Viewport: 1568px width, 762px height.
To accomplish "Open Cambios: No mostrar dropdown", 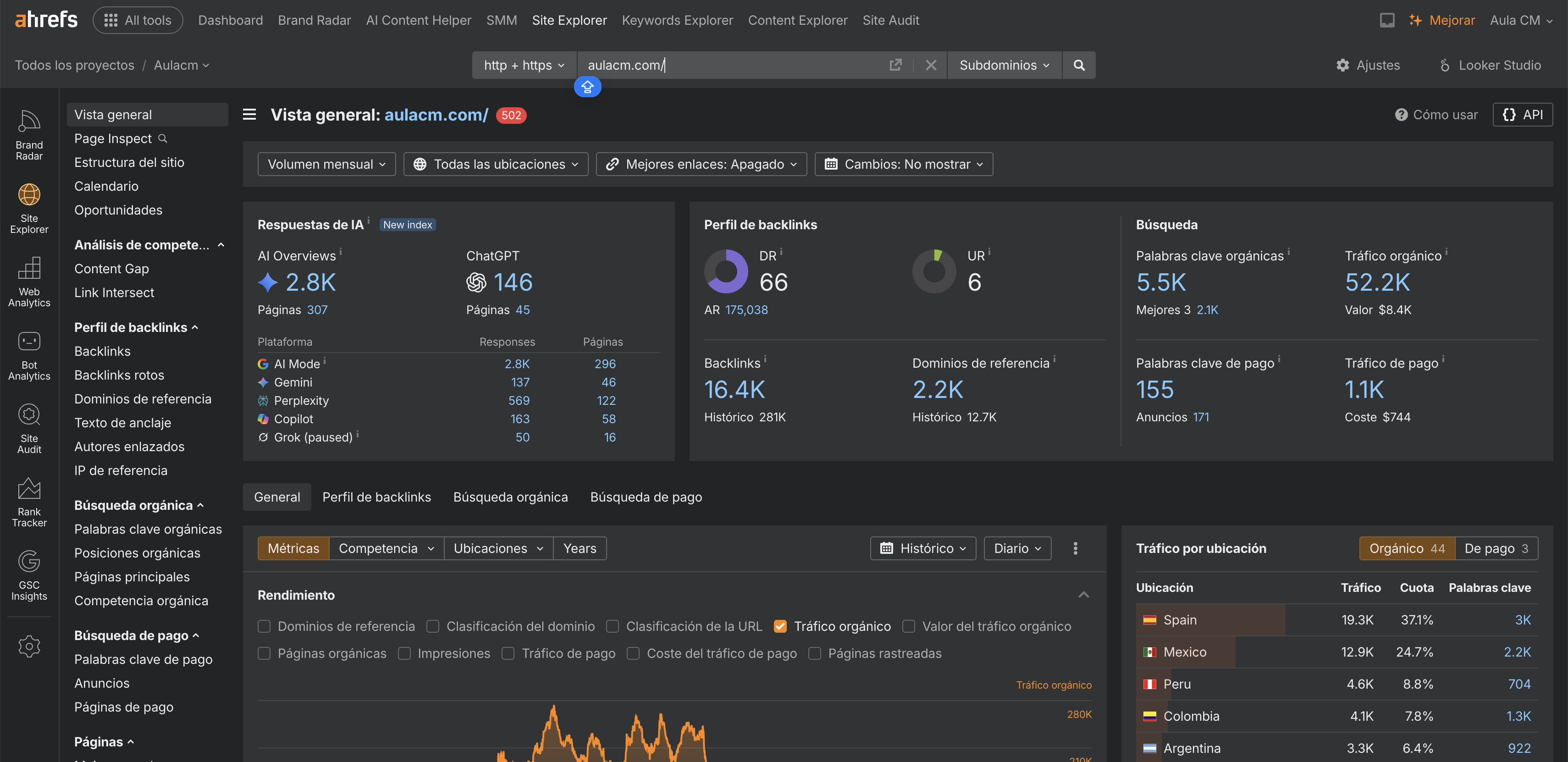I will [x=904, y=164].
